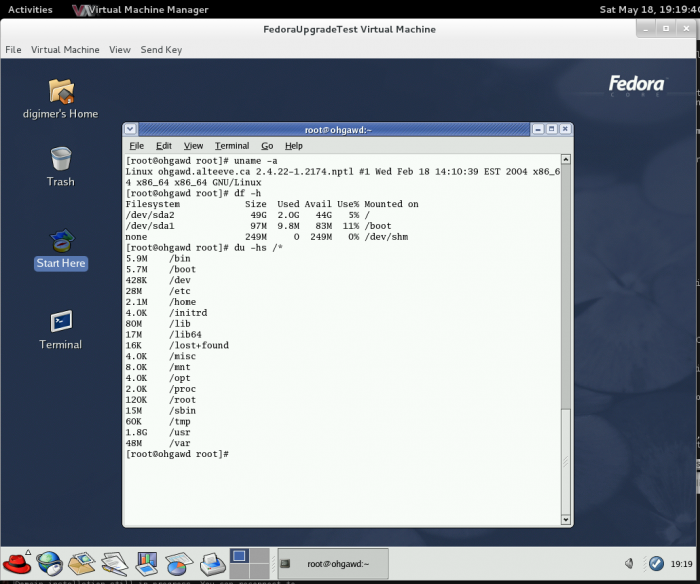700x584 pixels.
Task: Select root@ohgawd taskbar window button
Action: click(329, 564)
